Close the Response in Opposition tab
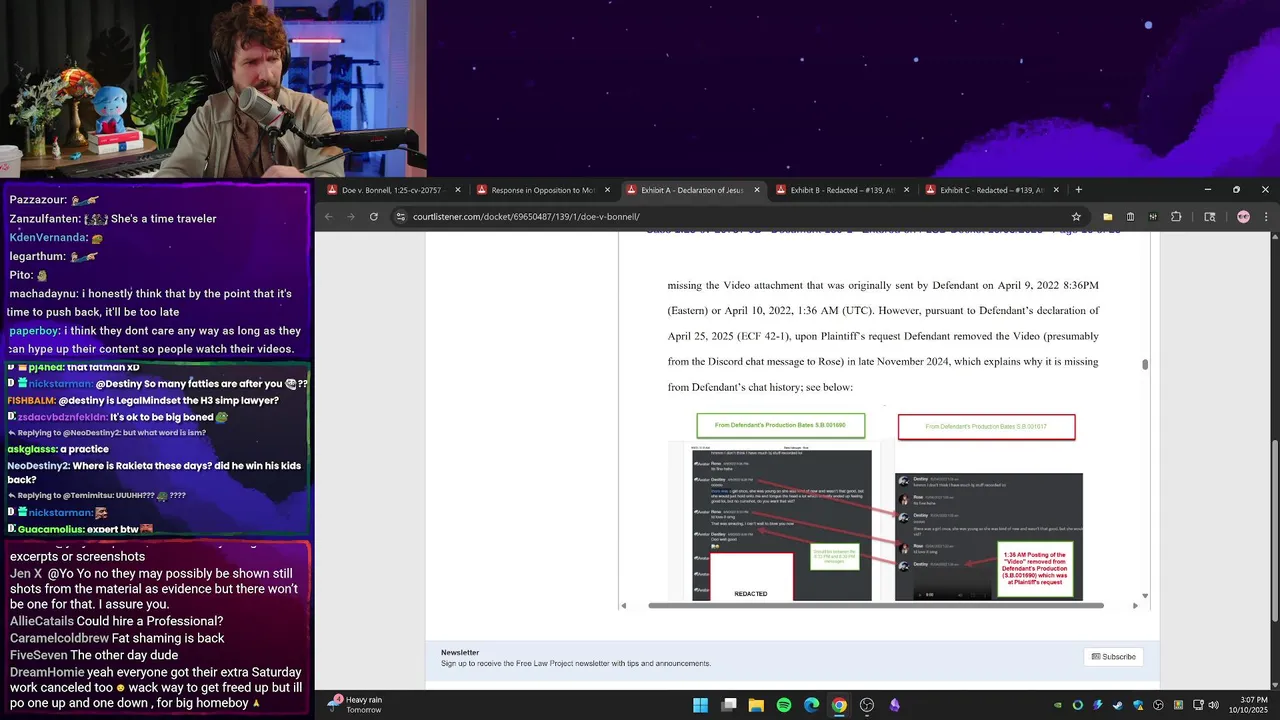 click(607, 190)
